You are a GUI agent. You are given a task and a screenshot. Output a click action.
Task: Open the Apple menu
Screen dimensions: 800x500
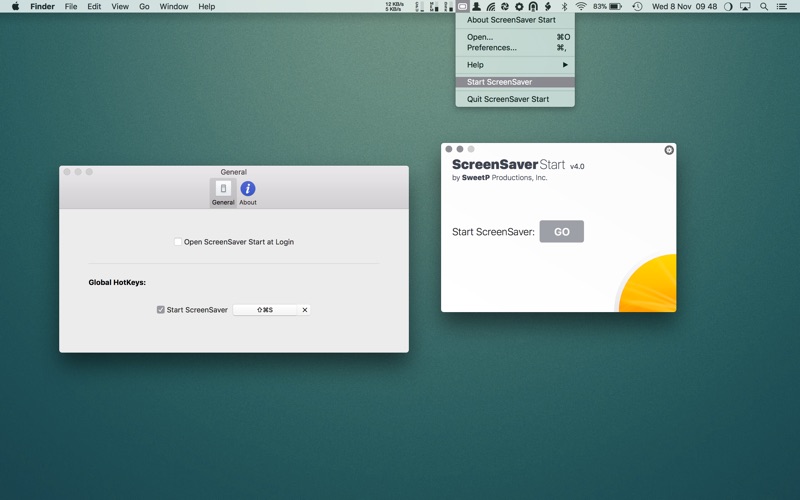tap(15, 7)
